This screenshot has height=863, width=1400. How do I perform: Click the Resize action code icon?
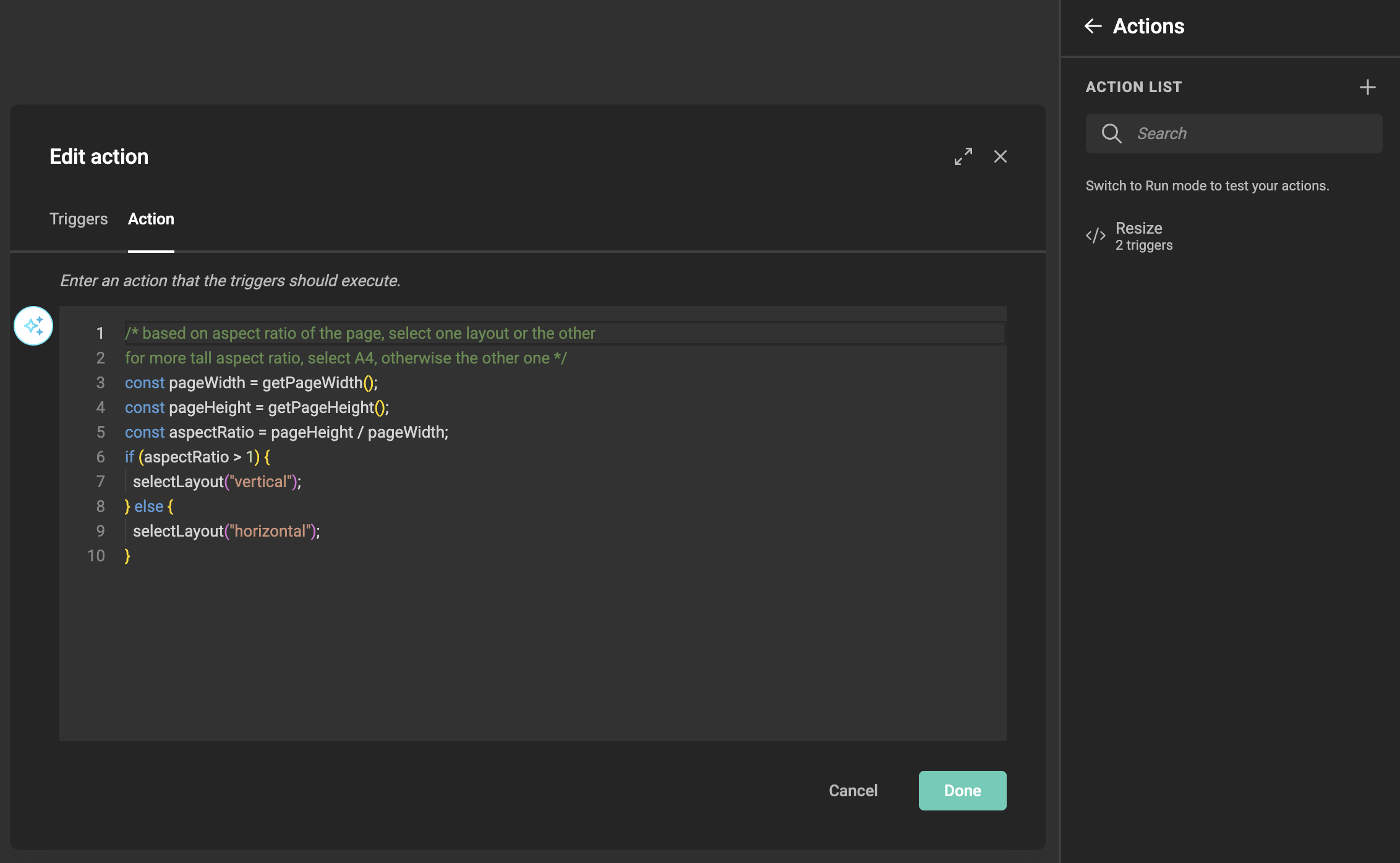[1096, 236]
